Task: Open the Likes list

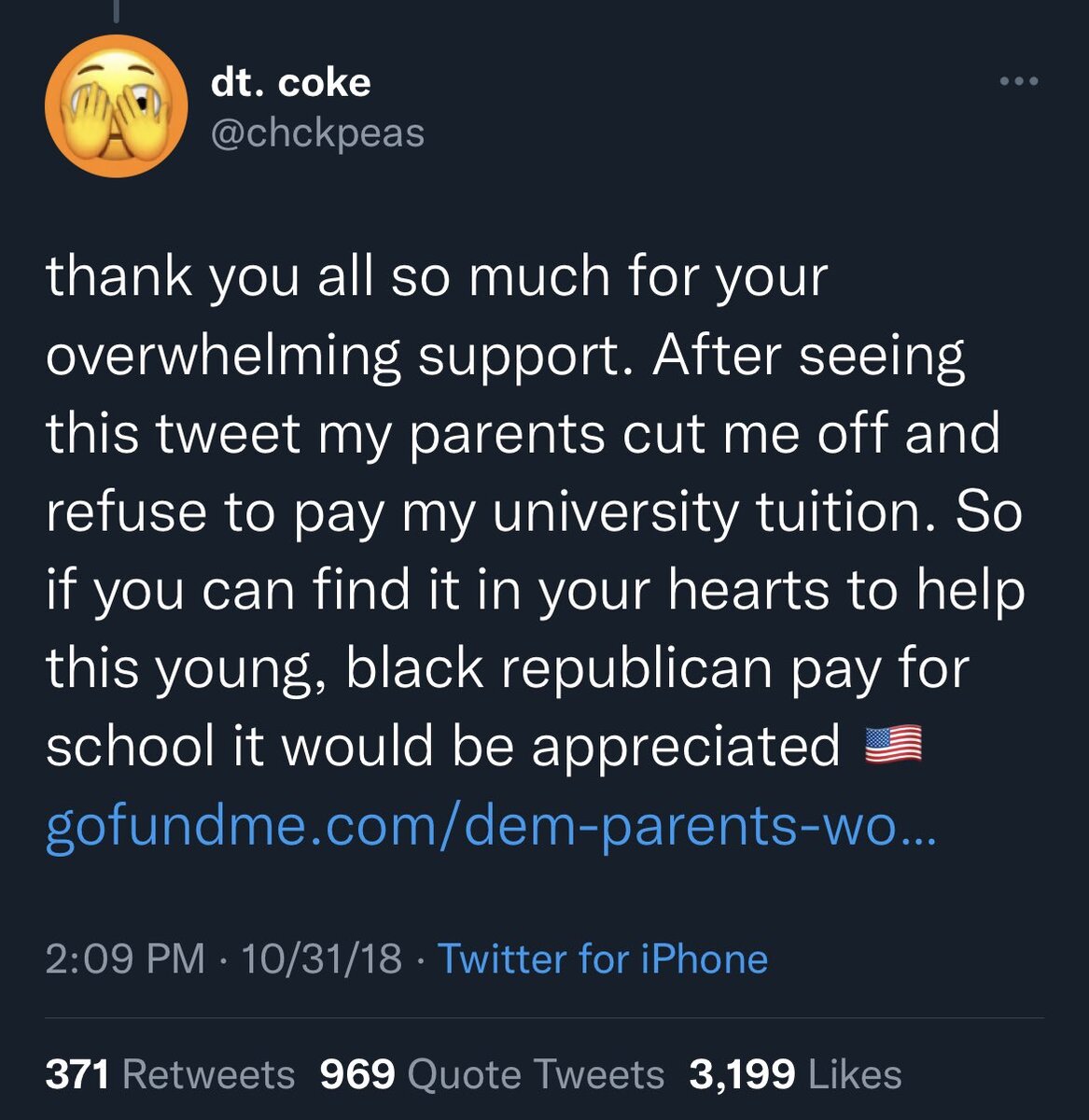Action: (x=855, y=1074)
